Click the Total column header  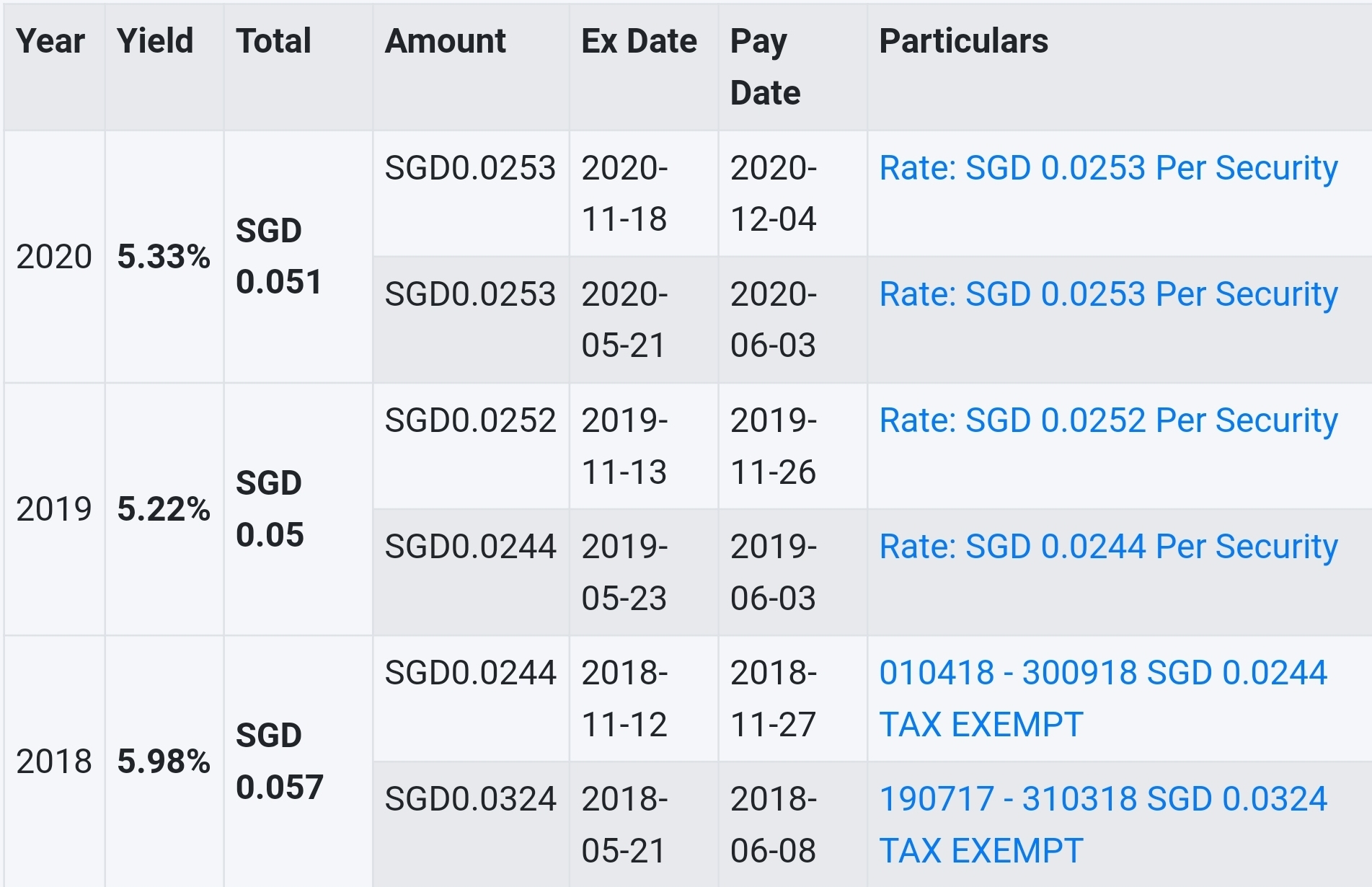pyautogui.click(x=298, y=67)
